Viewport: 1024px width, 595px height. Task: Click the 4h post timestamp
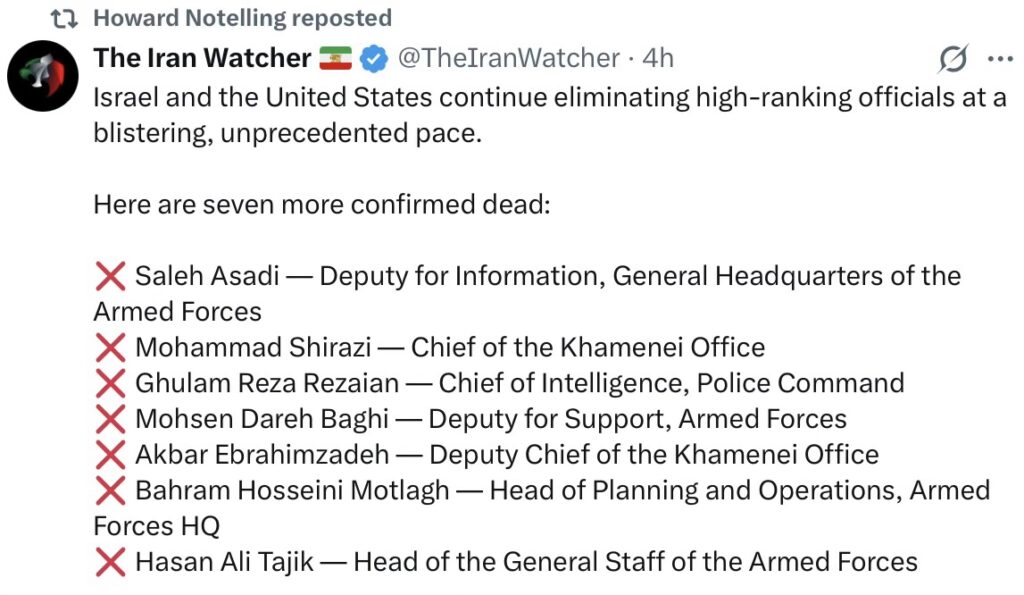tap(658, 59)
